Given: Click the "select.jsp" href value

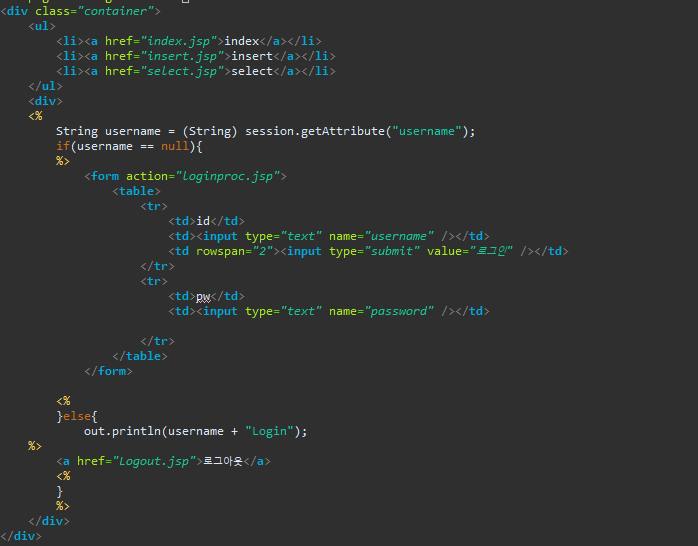Looking at the screenshot, I should pyautogui.click(x=182, y=71).
